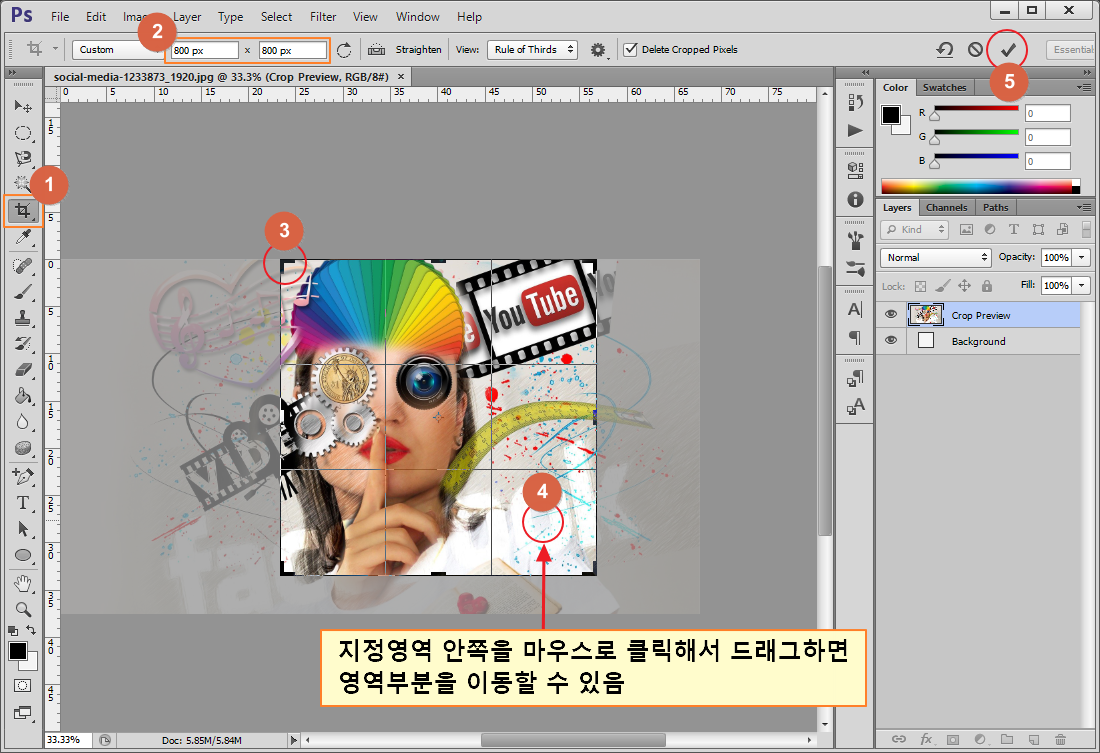Open the File menu
The width and height of the screenshot is (1100, 753).
[60, 17]
